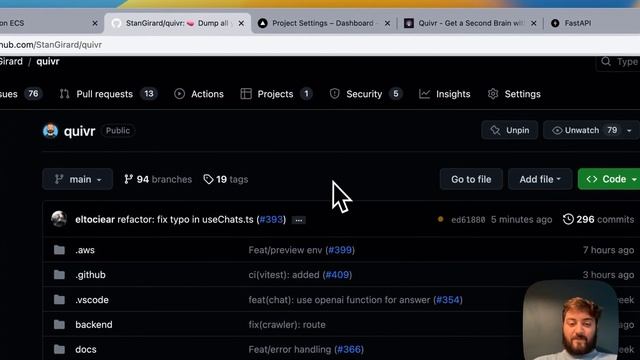The width and height of the screenshot is (640, 360).
Task: Click the quivr repository title
Action: (x=80, y=131)
